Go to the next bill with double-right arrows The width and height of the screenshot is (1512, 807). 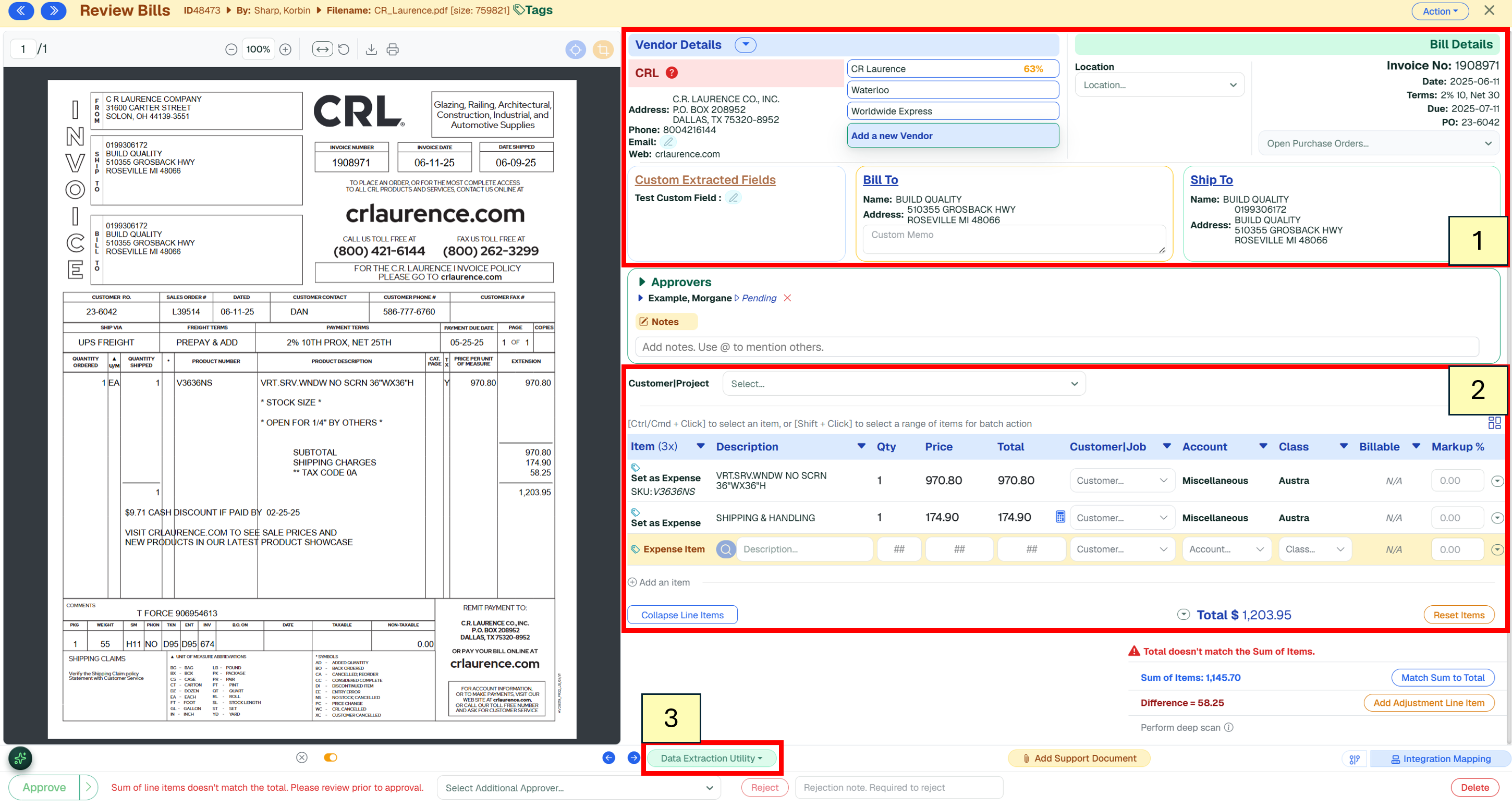pyautogui.click(x=53, y=10)
